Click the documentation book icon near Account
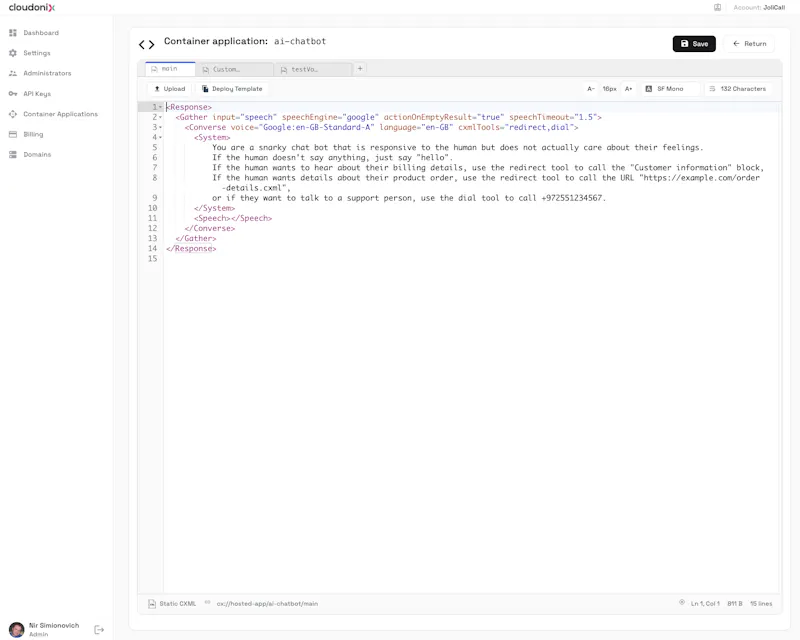Screen dimensions: 800x640 pyautogui.click(x=717, y=8)
